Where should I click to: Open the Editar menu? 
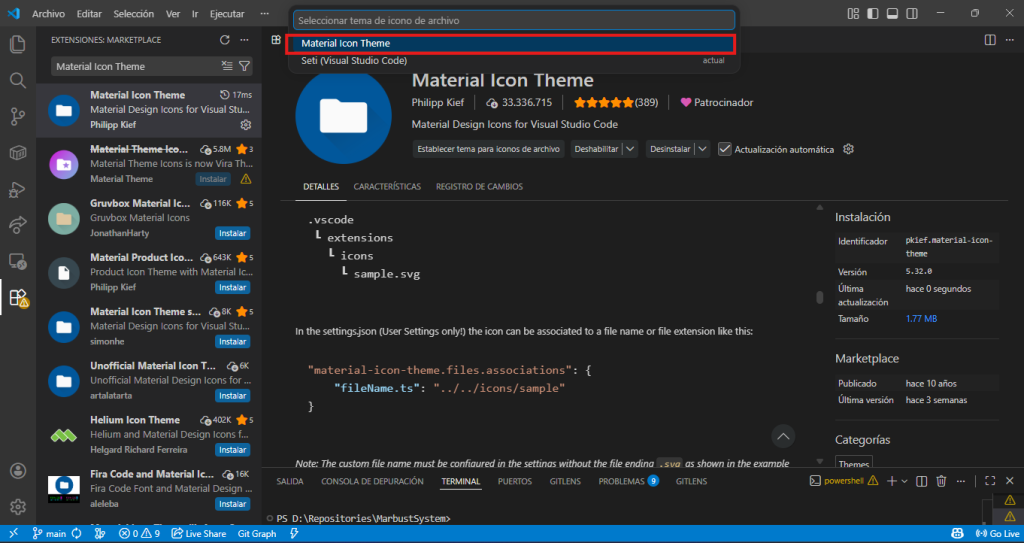click(89, 14)
